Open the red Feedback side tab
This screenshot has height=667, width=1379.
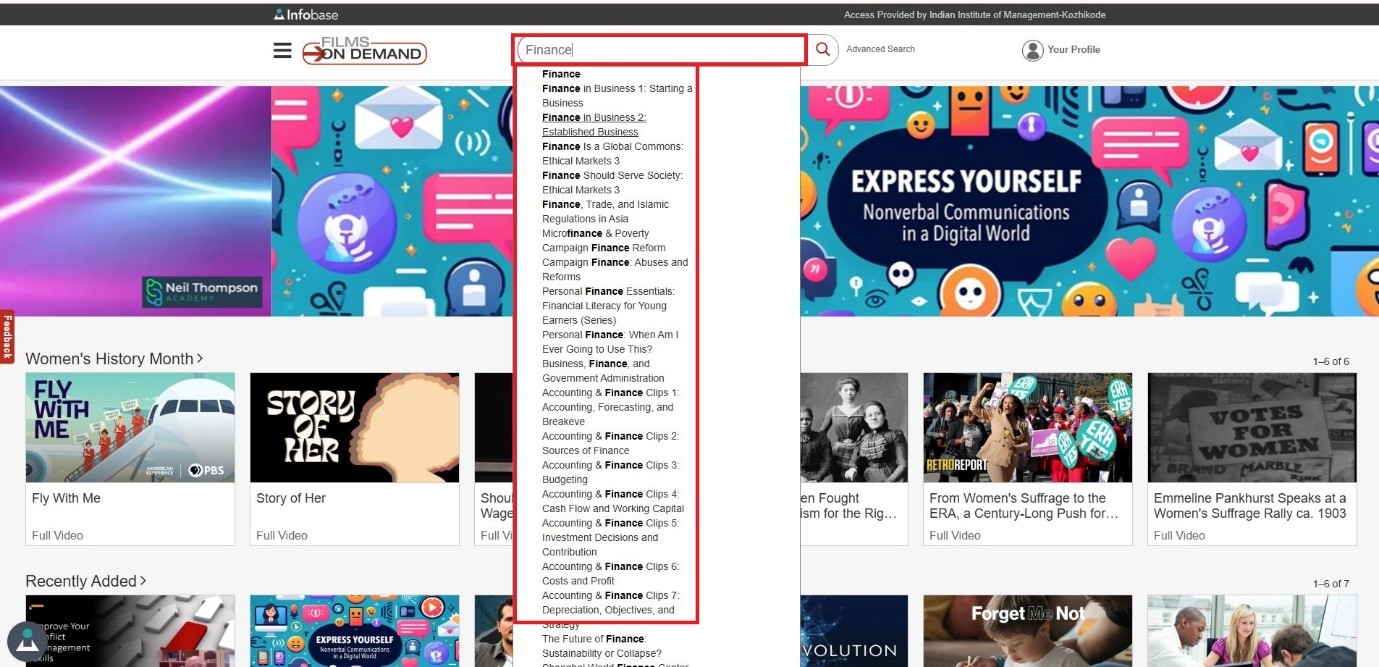click(x=7, y=337)
